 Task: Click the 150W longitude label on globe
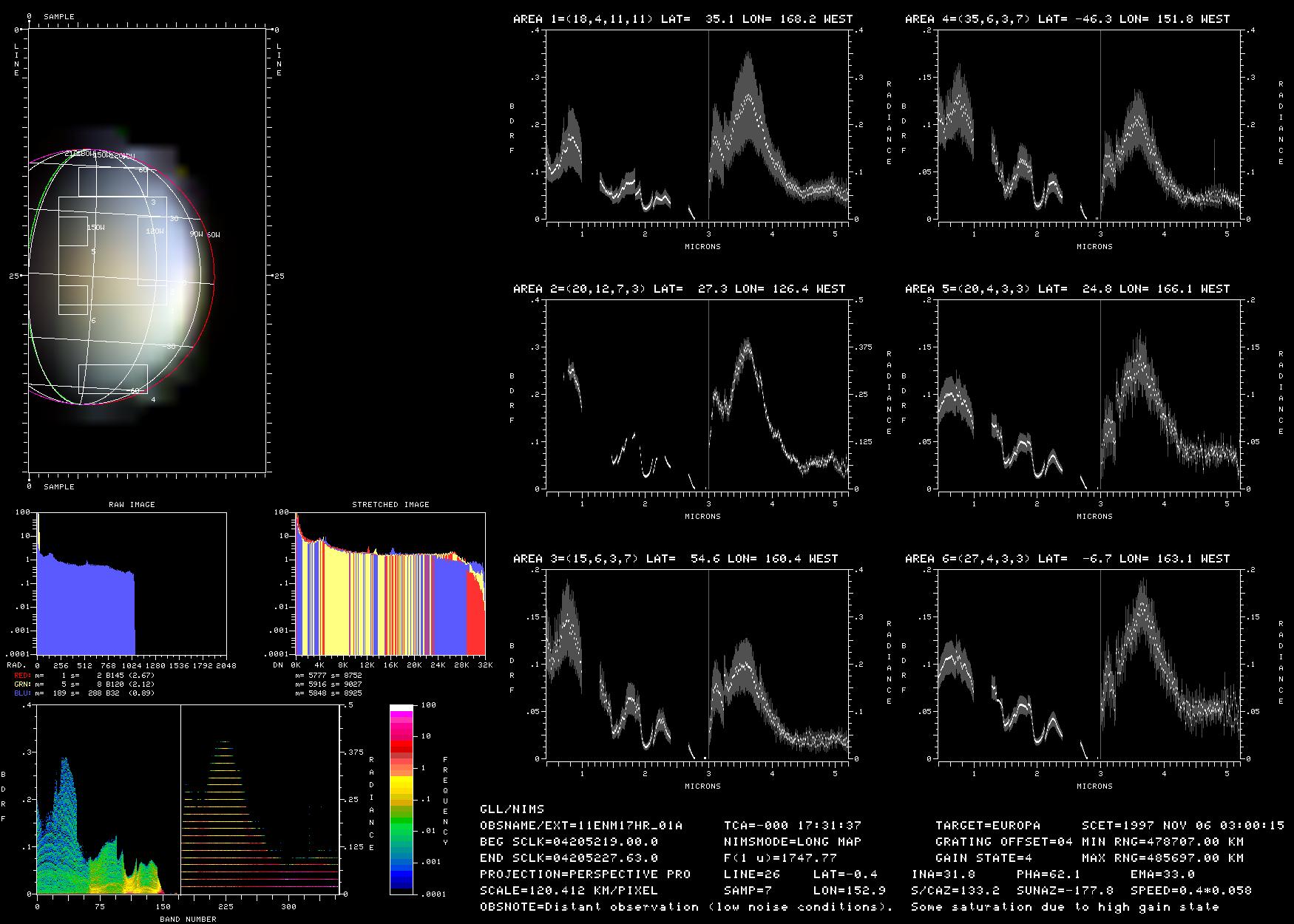point(95,228)
